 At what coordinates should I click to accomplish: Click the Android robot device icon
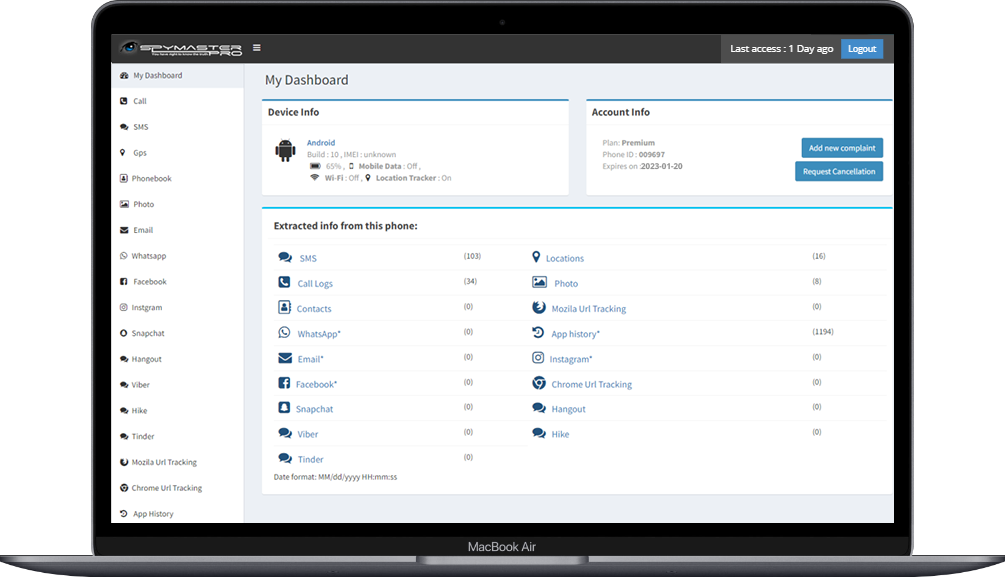point(285,151)
